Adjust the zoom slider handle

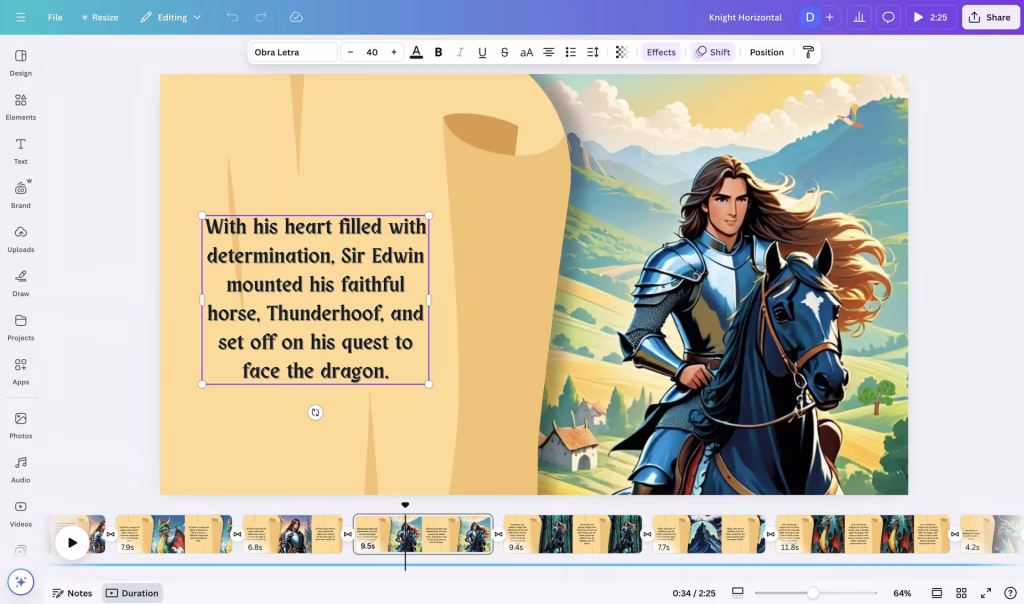[x=812, y=593]
